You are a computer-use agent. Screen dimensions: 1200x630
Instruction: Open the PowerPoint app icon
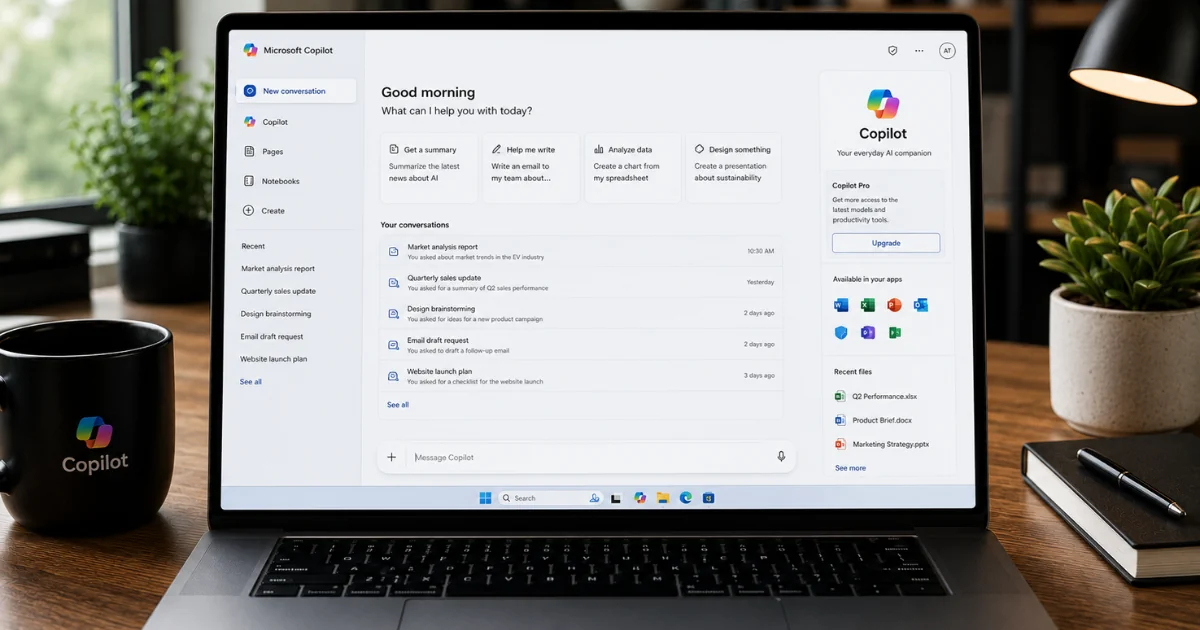(x=894, y=305)
